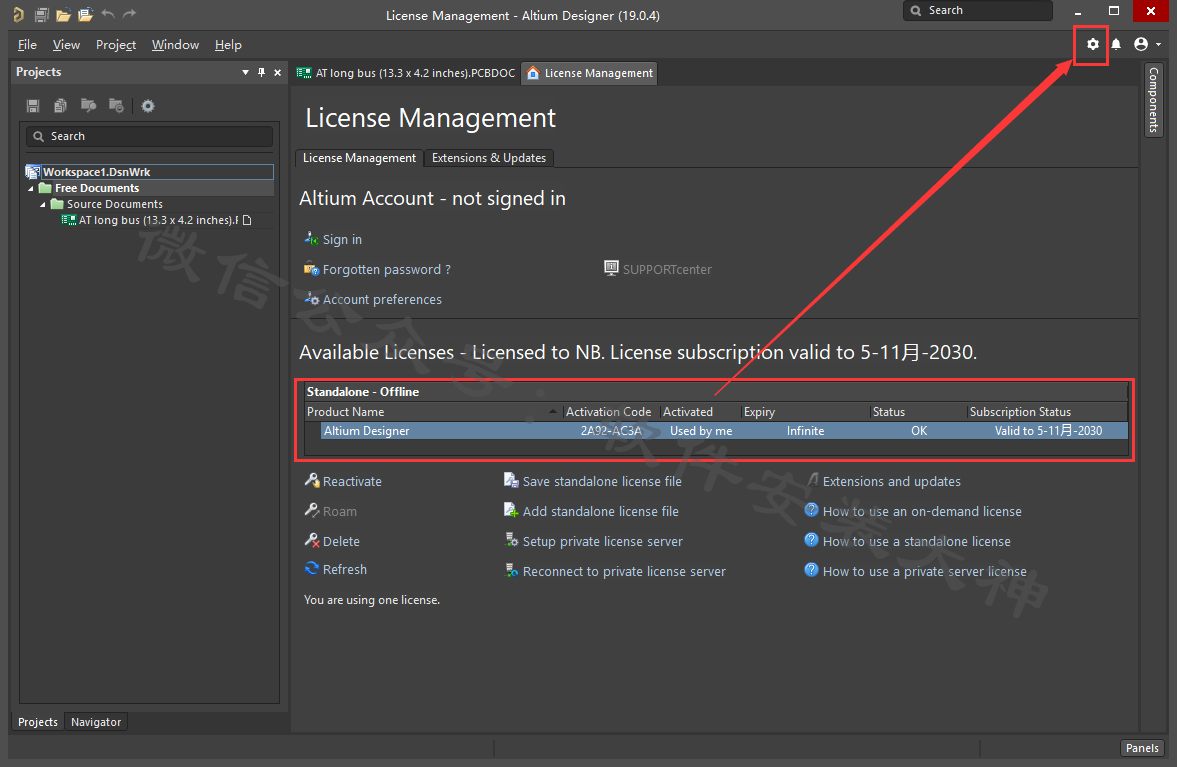This screenshot has width=1177, height=767.
Task: Click the floppy disk icon in Projects panel
Action: [33, 106]
